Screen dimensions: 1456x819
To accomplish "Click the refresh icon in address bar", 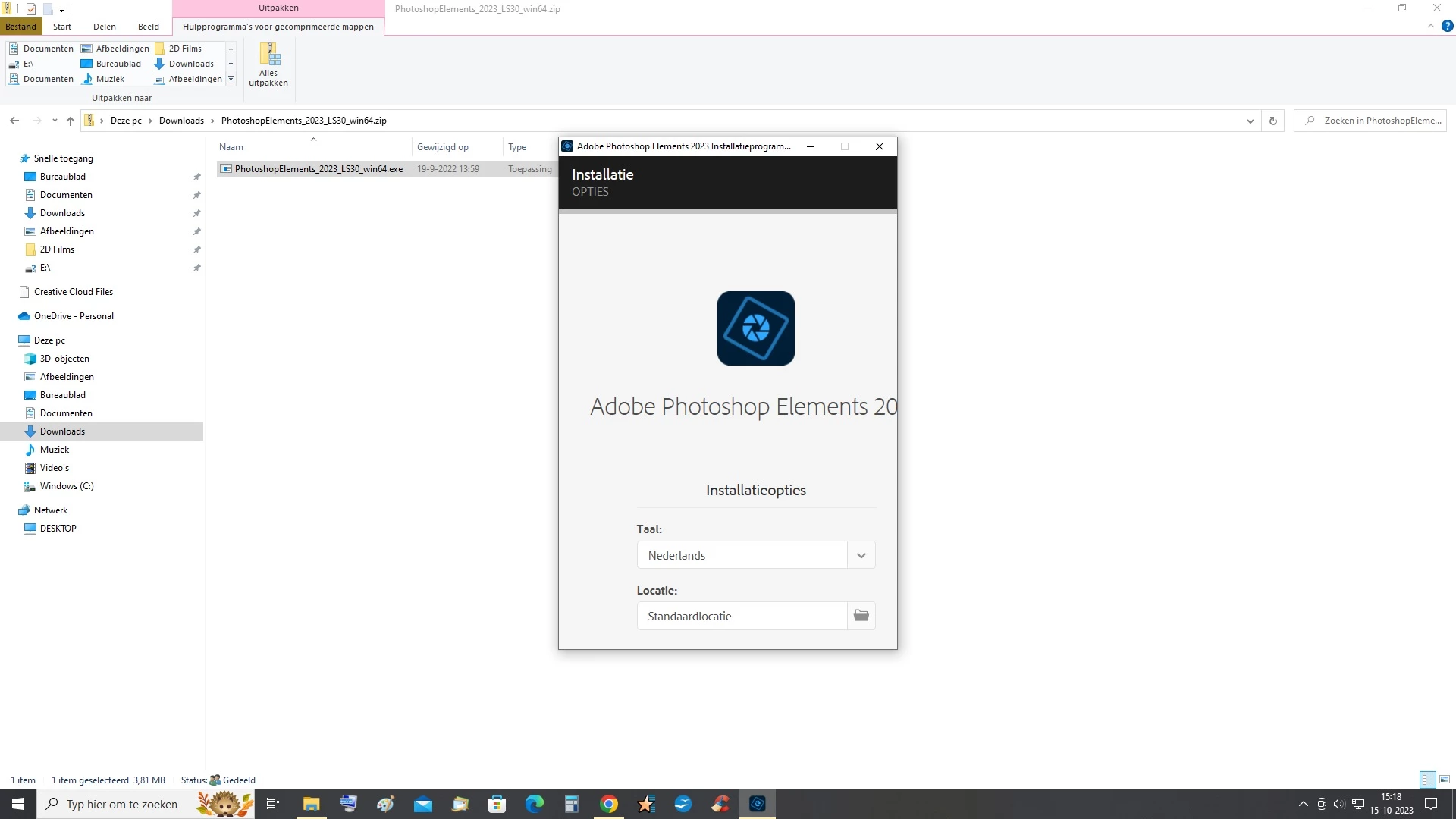I will pos(1273,121).
